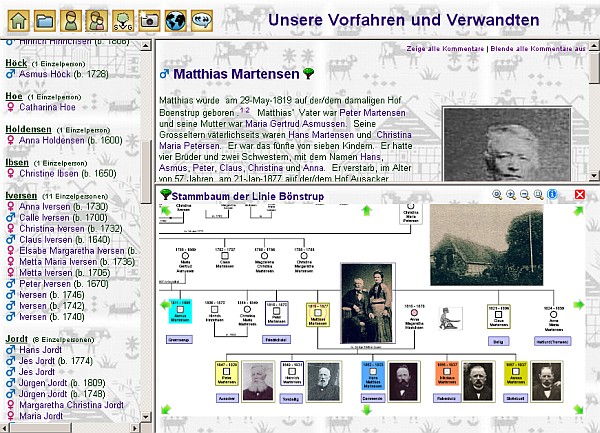This screenshot has width=600, height=433.
Task: Open Maria Gertrud Asmussen link
Action: pos(296,124)
